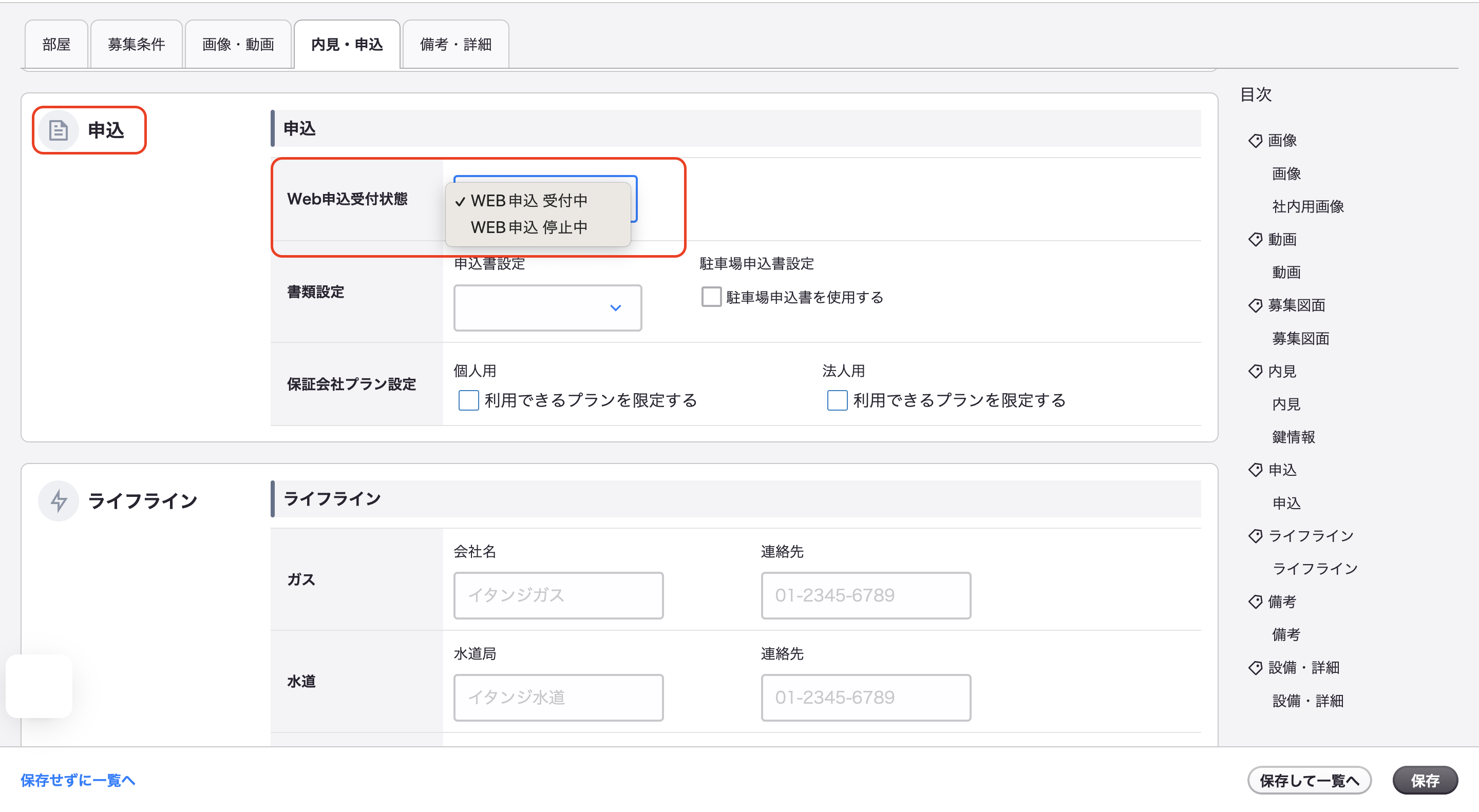This screenshot has width=1479, height=812.
Task: Switch to the 備考・詳細 tab
Action: (456, 44)
